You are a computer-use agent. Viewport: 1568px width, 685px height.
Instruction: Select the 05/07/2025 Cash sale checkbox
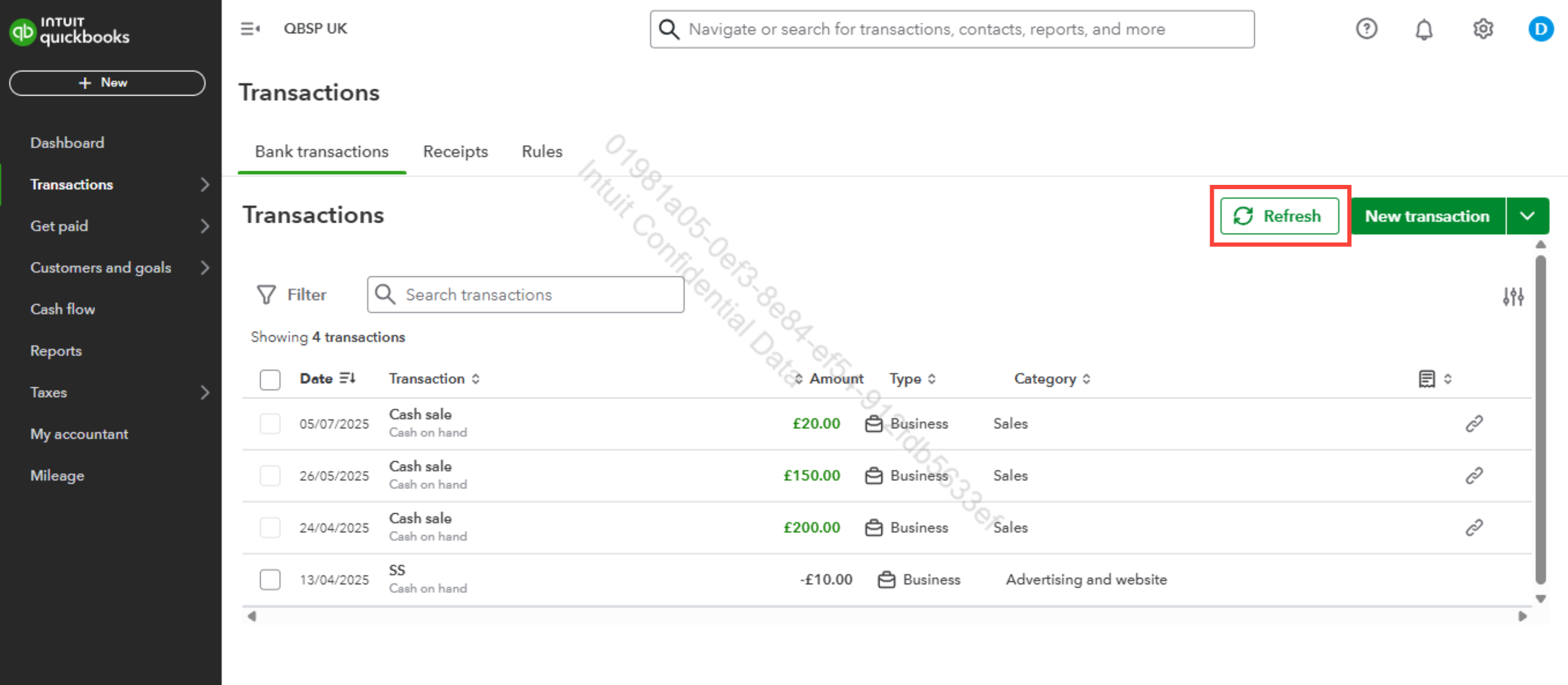point(270,423)
